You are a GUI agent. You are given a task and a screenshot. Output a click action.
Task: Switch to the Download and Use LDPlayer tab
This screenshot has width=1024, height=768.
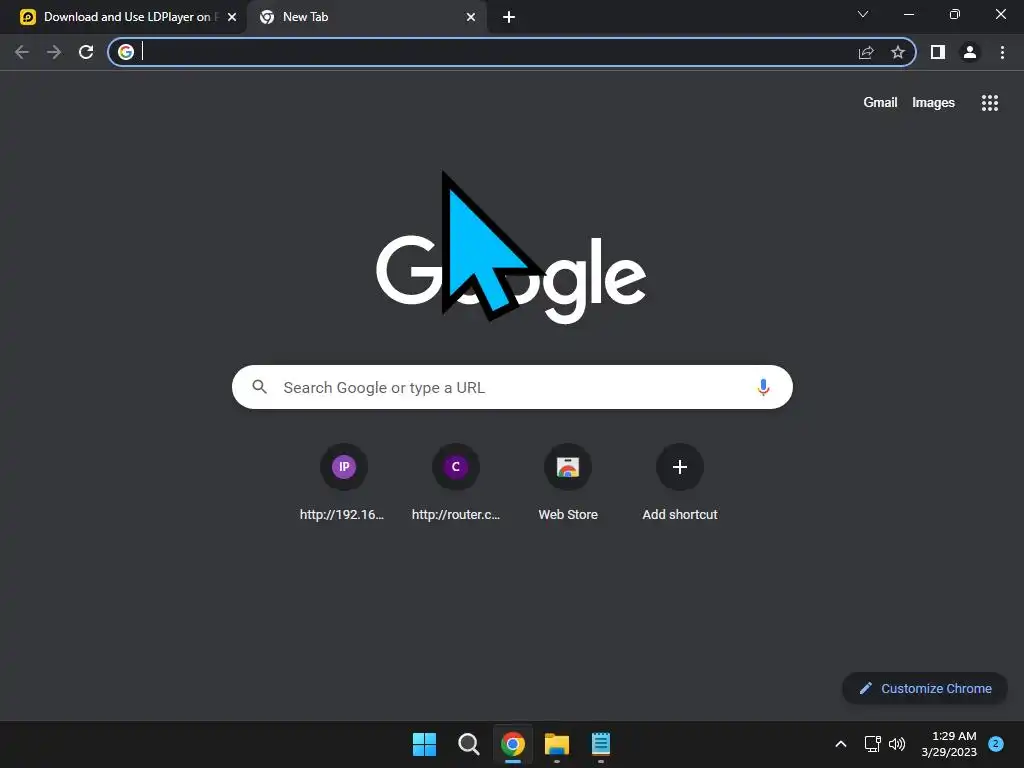[123, 17]
